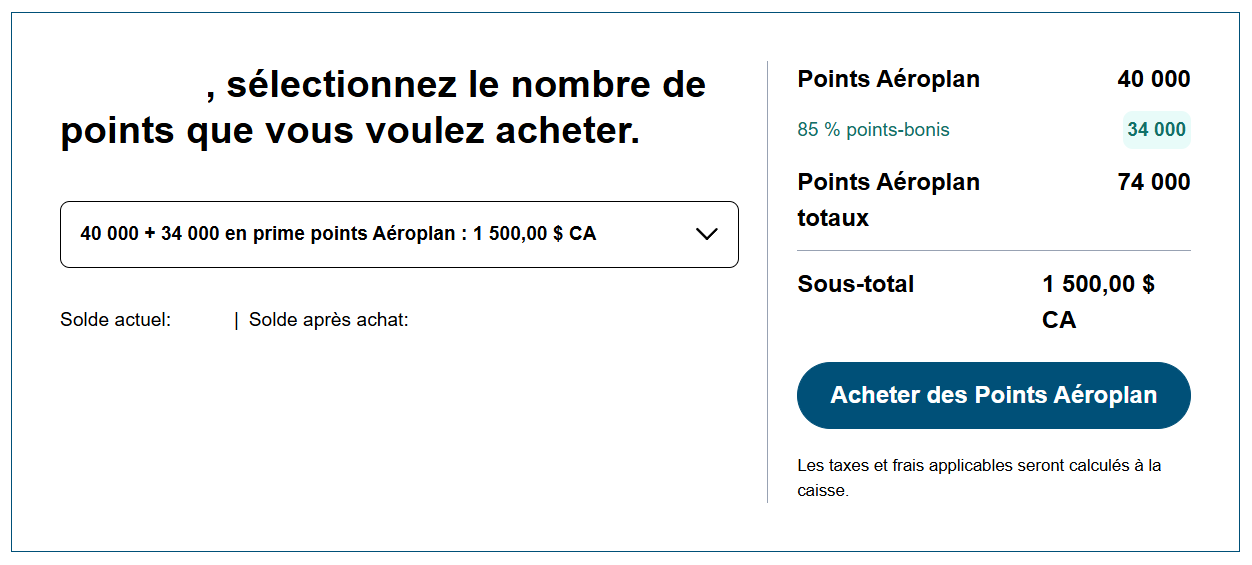The height and width of the screenshot is (565, 1252).
Task: Click the taxes and fees note text
Action: click(x=978, y=466)
